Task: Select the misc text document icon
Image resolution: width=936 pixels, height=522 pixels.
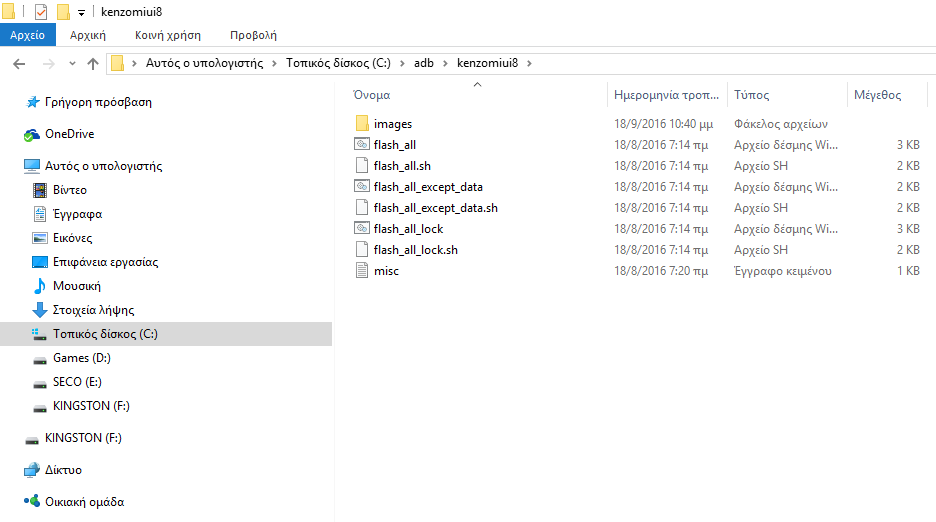Action: point(362,271)
